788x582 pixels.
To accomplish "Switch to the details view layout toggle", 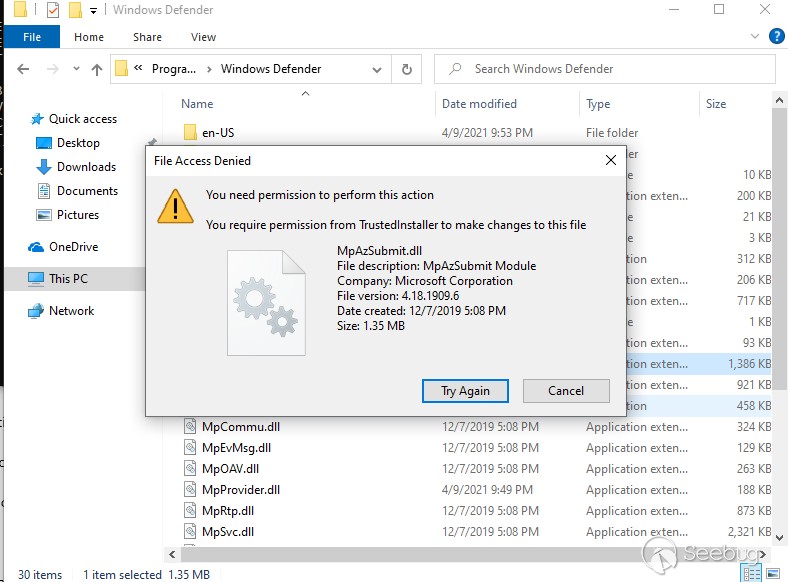I will [750, 573].
